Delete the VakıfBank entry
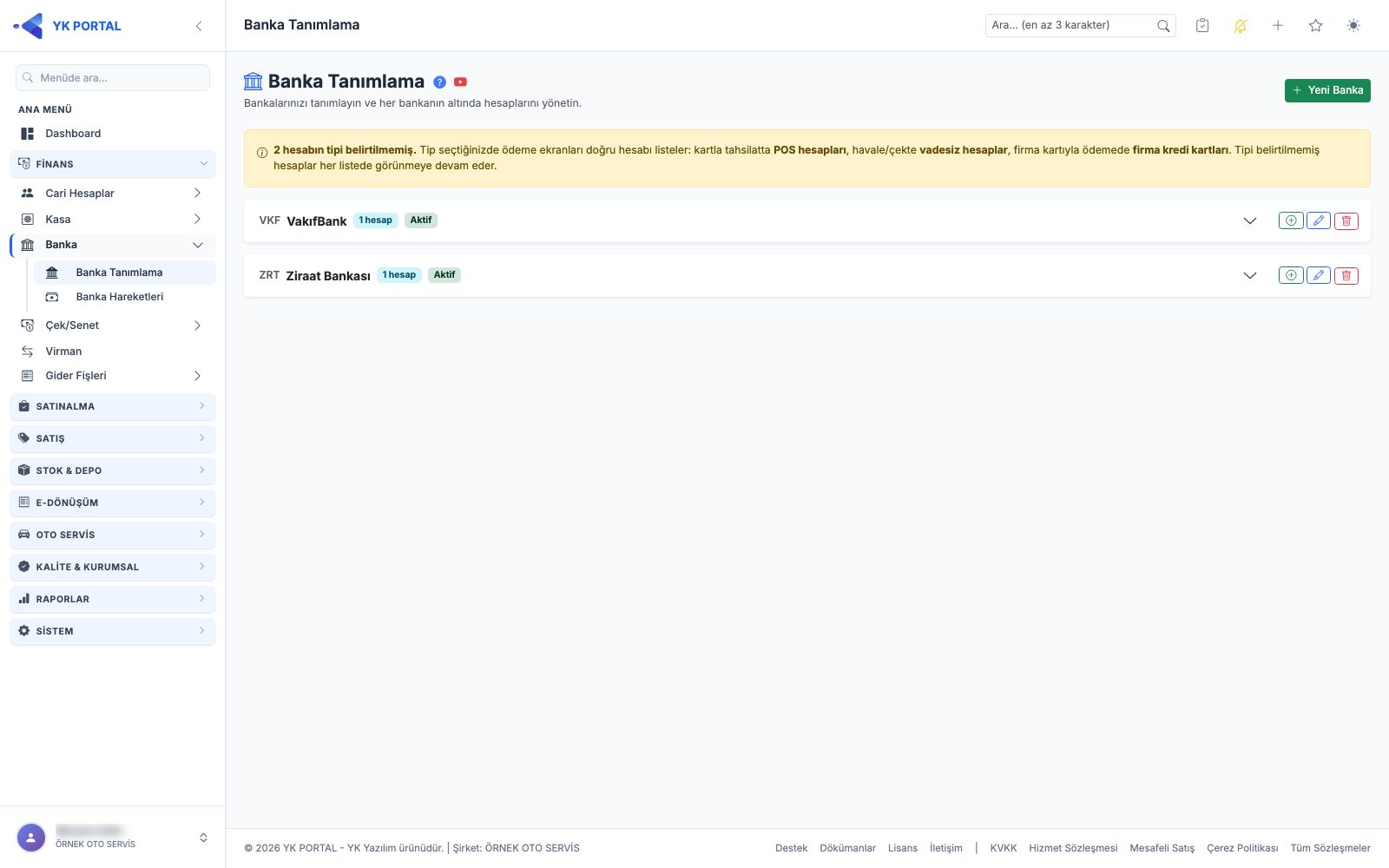This screenshot has height=868, width=1389. click(1346, 221)
